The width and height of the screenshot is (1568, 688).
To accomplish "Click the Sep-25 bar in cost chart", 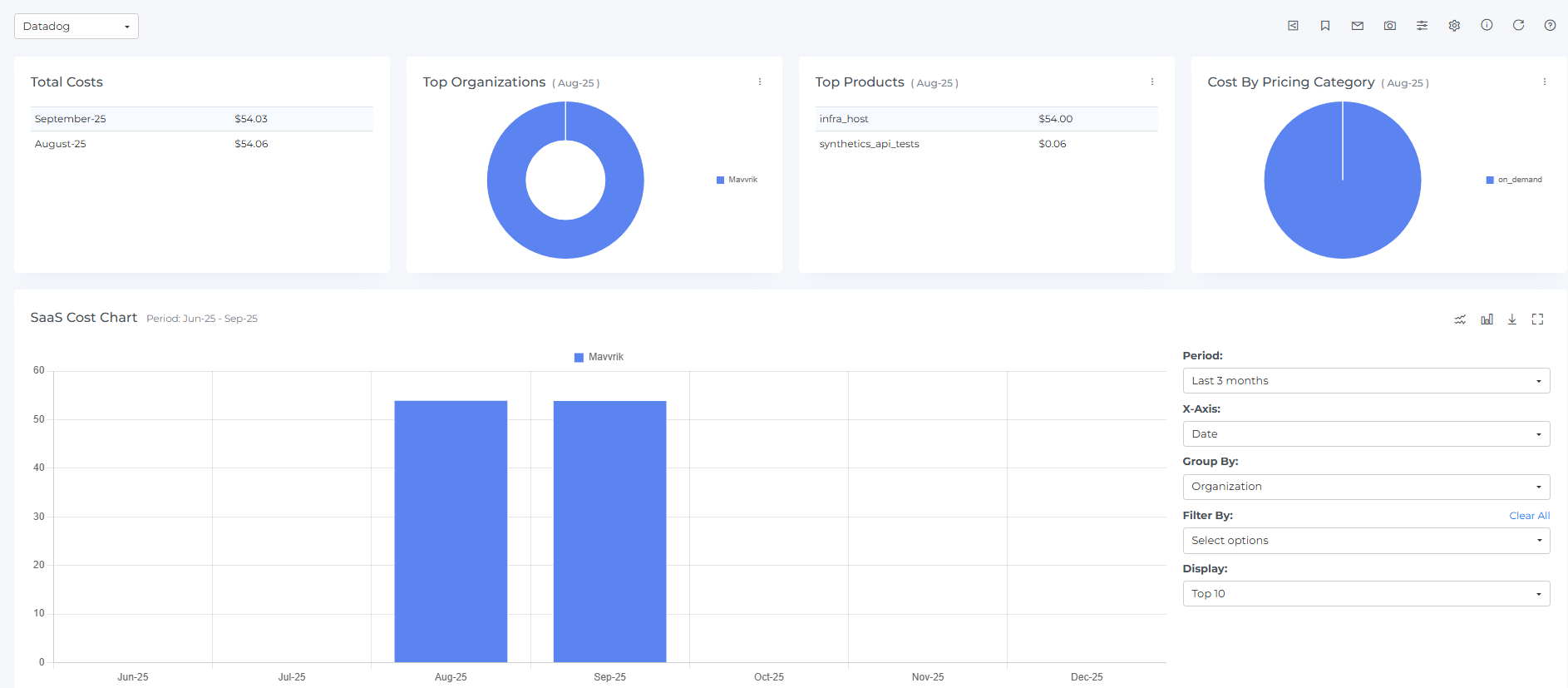I will coord(609,532).
